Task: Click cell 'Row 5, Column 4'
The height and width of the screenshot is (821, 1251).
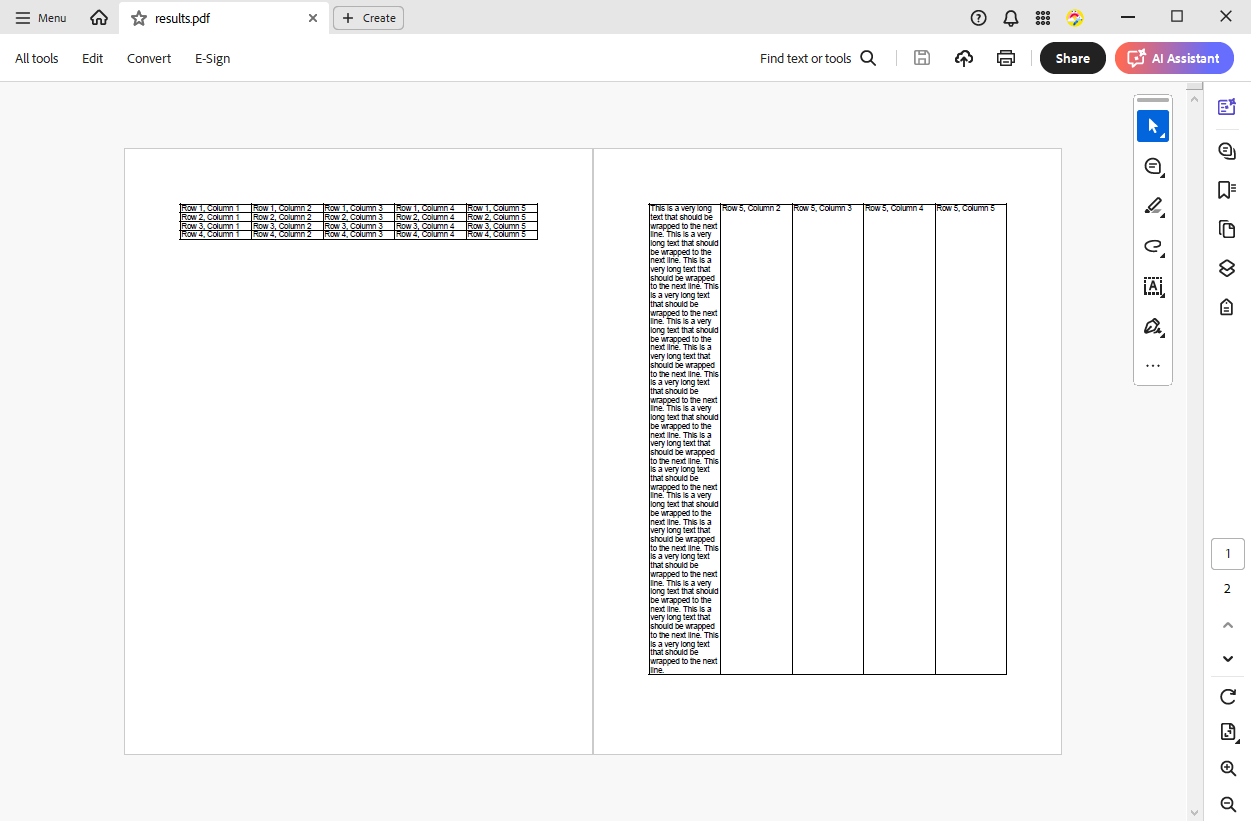Action: [899, 439]
